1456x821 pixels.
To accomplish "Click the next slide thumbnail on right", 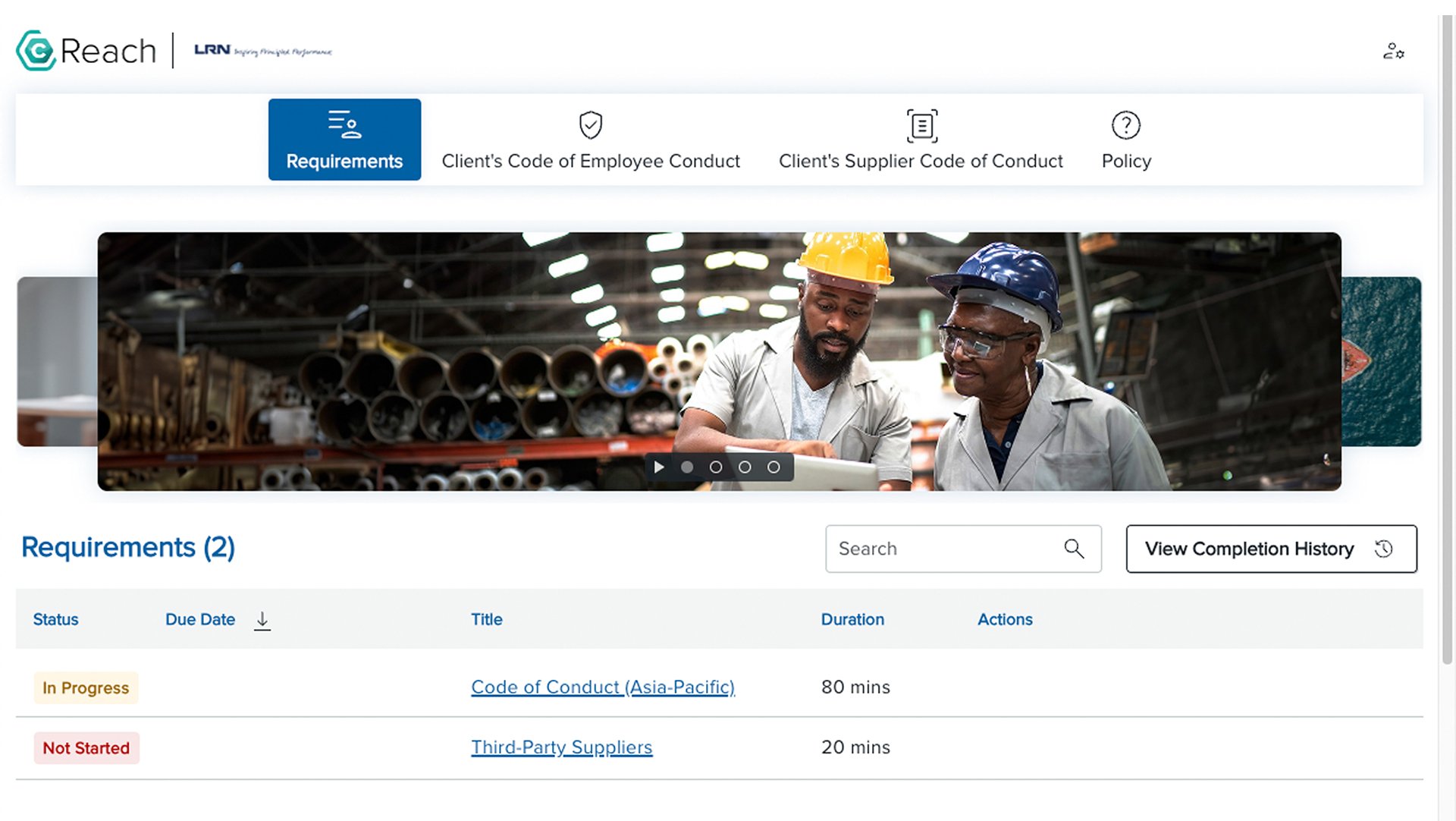I will point(1381,362).
